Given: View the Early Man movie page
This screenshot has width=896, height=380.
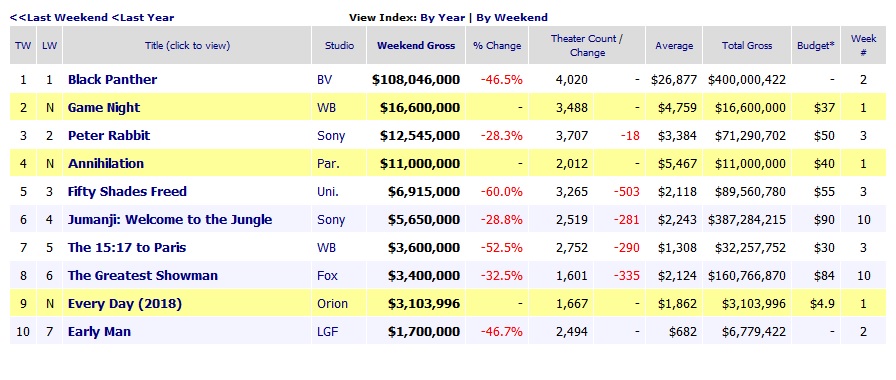Looking at the screenshot, I should (99, 331).
